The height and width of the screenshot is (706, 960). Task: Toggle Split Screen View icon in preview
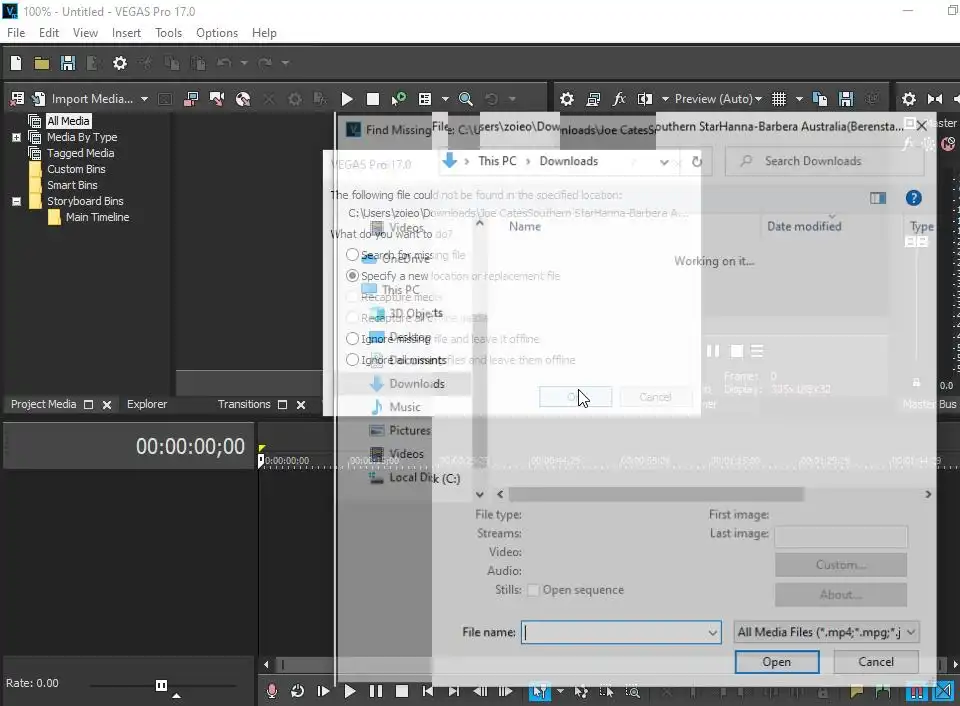click(x=644, y=99)
